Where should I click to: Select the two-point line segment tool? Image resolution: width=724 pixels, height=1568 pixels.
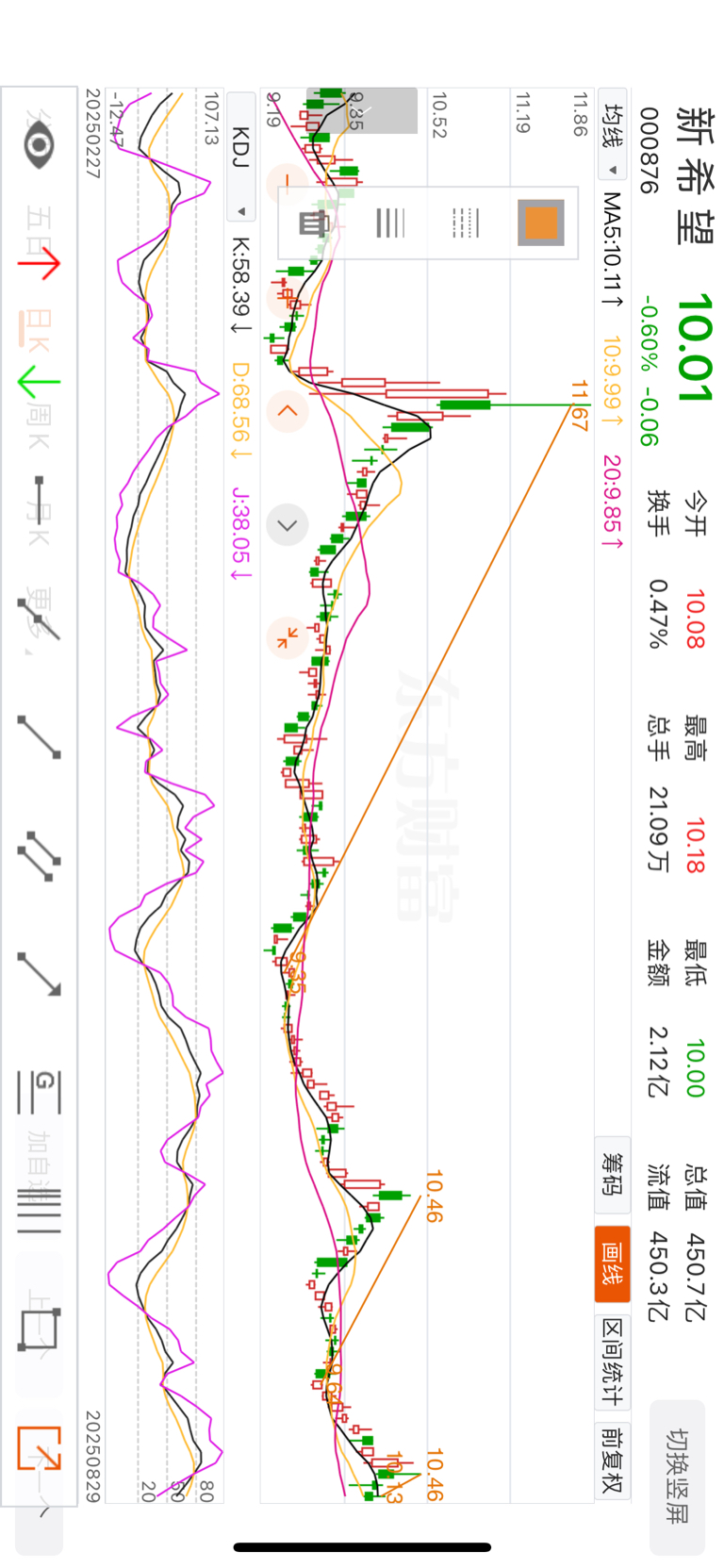click(x=39, y=736)
